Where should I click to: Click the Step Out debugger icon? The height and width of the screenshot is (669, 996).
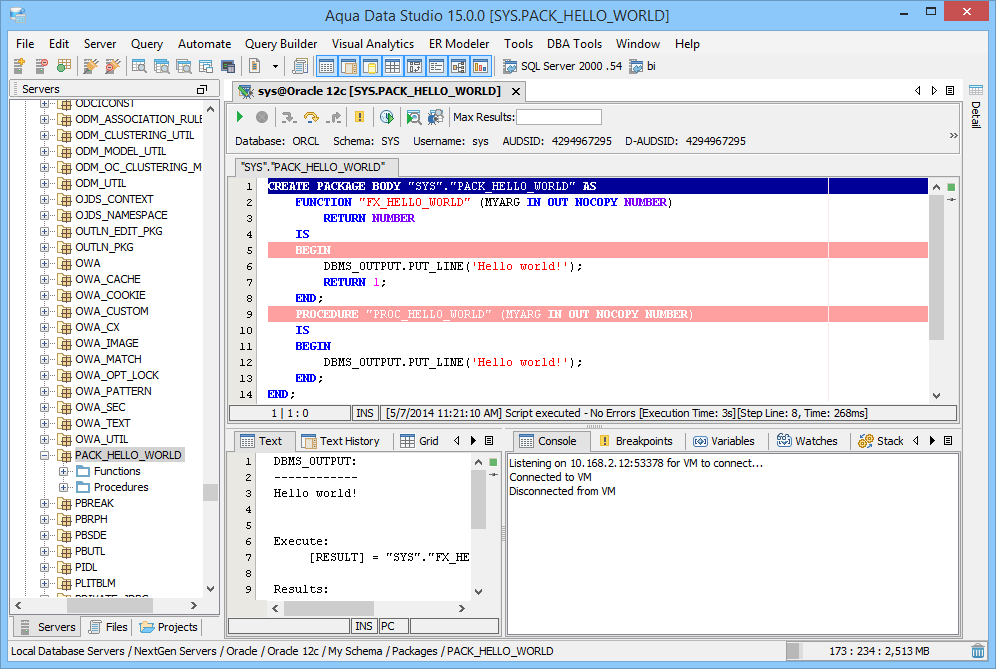(333, 117)
